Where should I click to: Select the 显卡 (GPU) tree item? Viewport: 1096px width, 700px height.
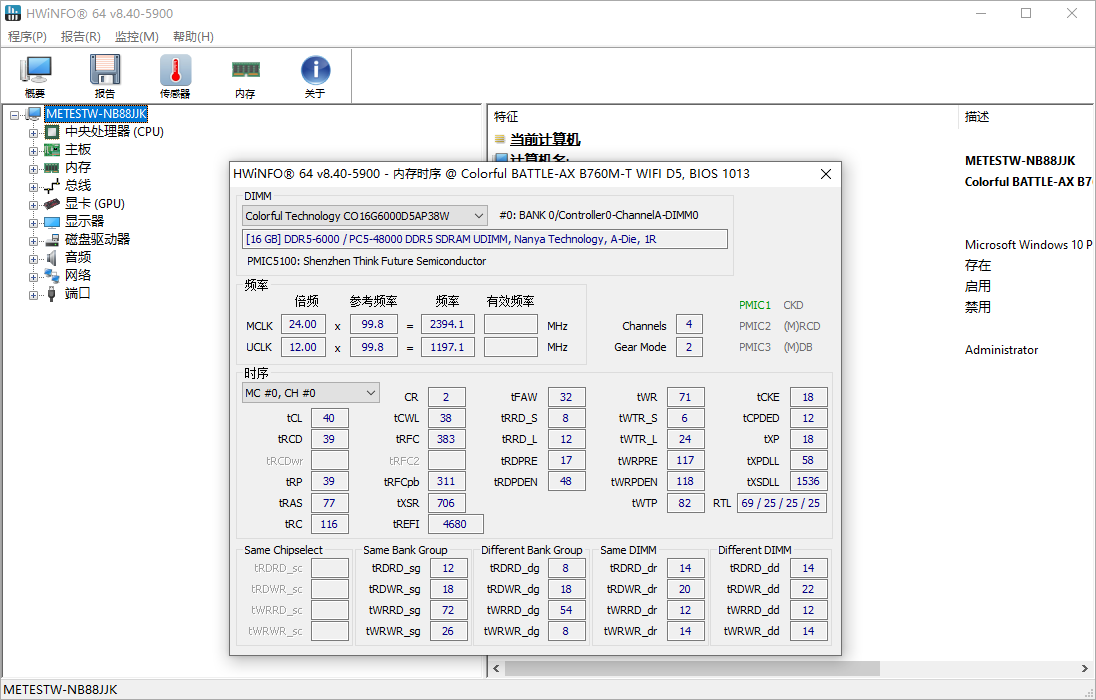[95, 204]
